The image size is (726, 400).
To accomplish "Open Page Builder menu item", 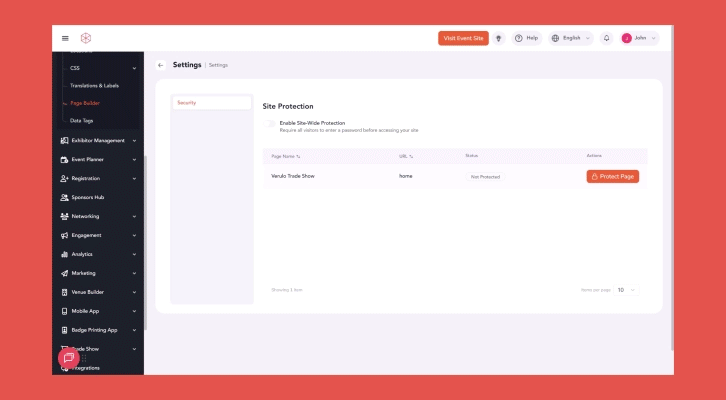I will (85, 103).
